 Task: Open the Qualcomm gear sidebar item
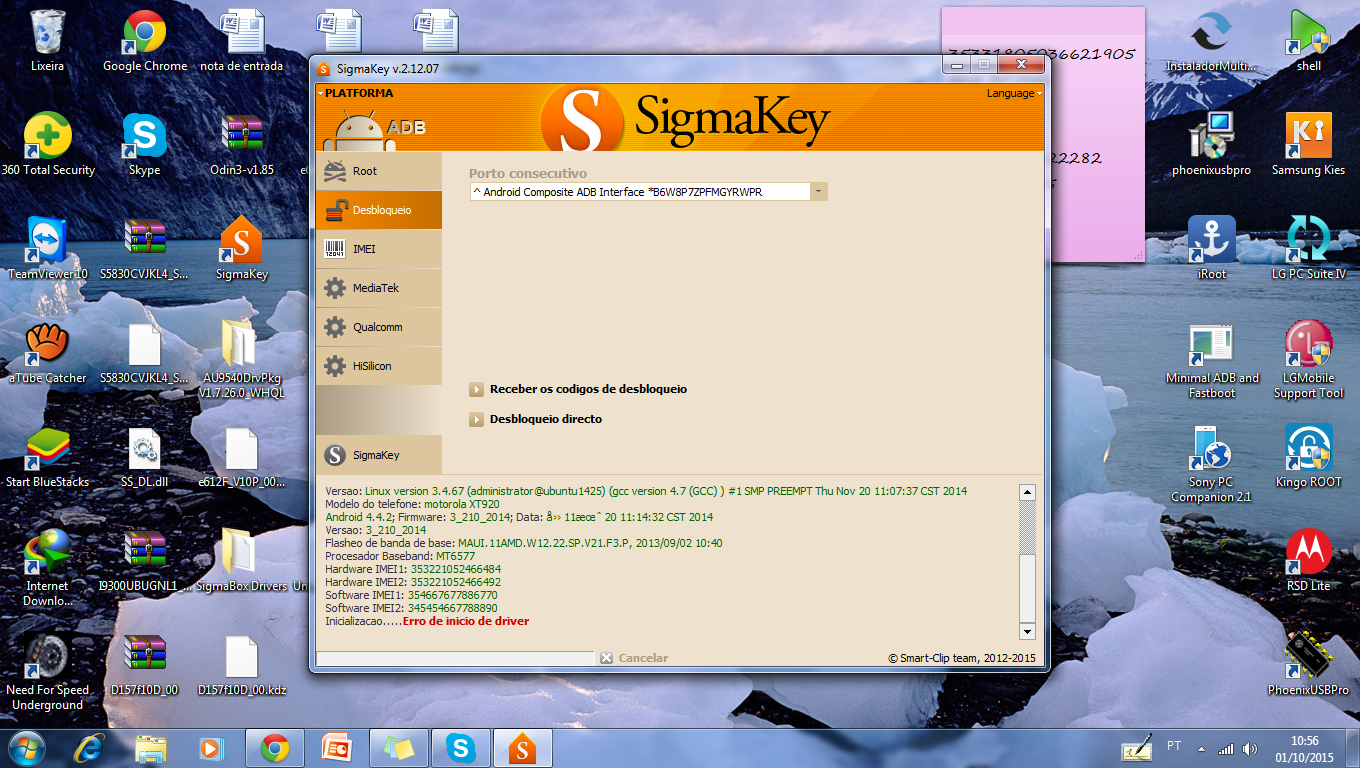click(x=377, y=327)
